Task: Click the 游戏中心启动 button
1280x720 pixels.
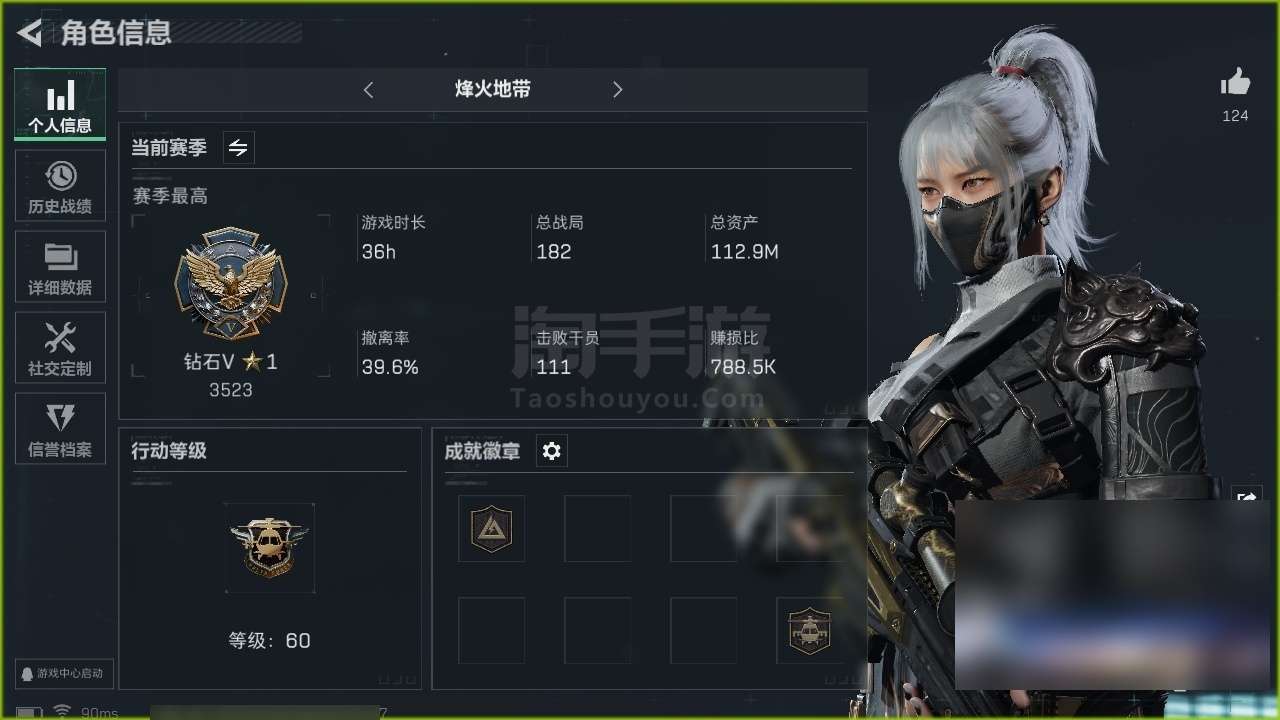Action: click(x=64, y=674)
